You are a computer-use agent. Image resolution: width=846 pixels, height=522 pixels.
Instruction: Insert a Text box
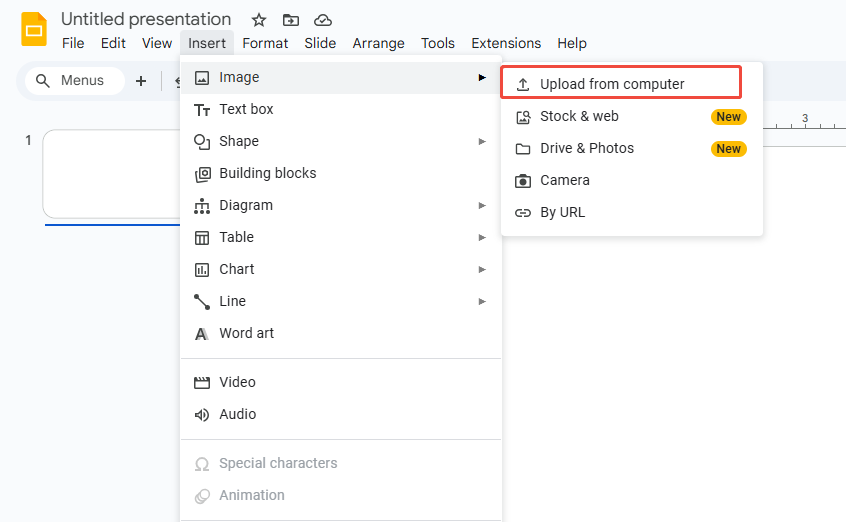[246, 109]
